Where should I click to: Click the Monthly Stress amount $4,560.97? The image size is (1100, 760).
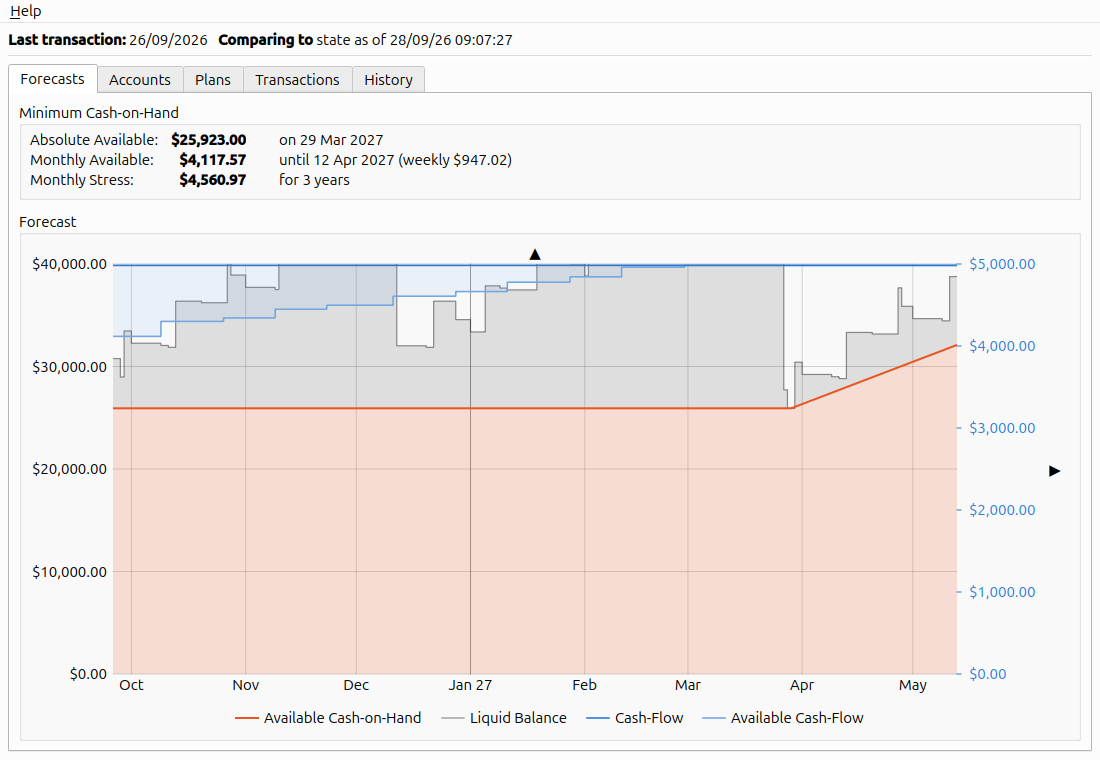click(213, 180)
